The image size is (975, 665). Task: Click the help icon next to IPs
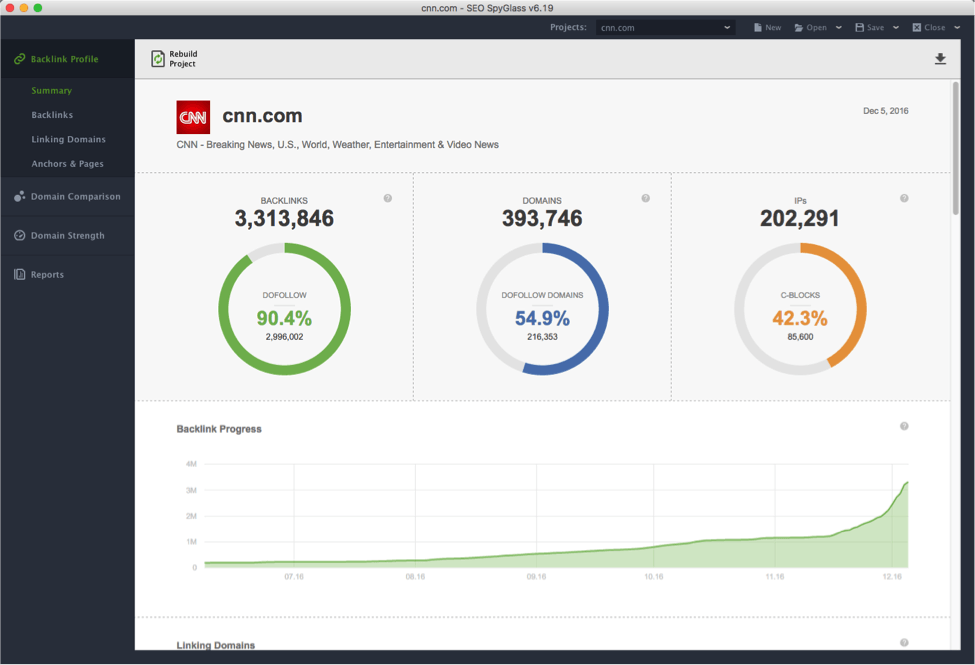(x=904, y=198)
